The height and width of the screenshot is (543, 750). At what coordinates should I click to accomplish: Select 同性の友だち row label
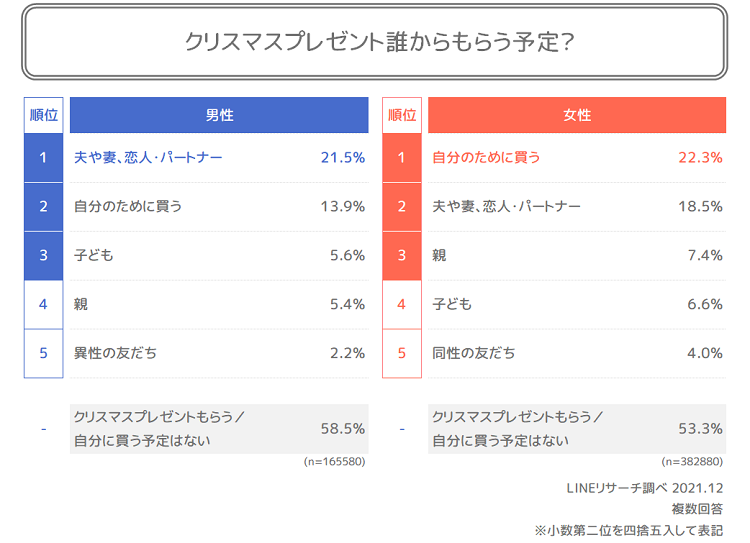[x=474, y=353]
